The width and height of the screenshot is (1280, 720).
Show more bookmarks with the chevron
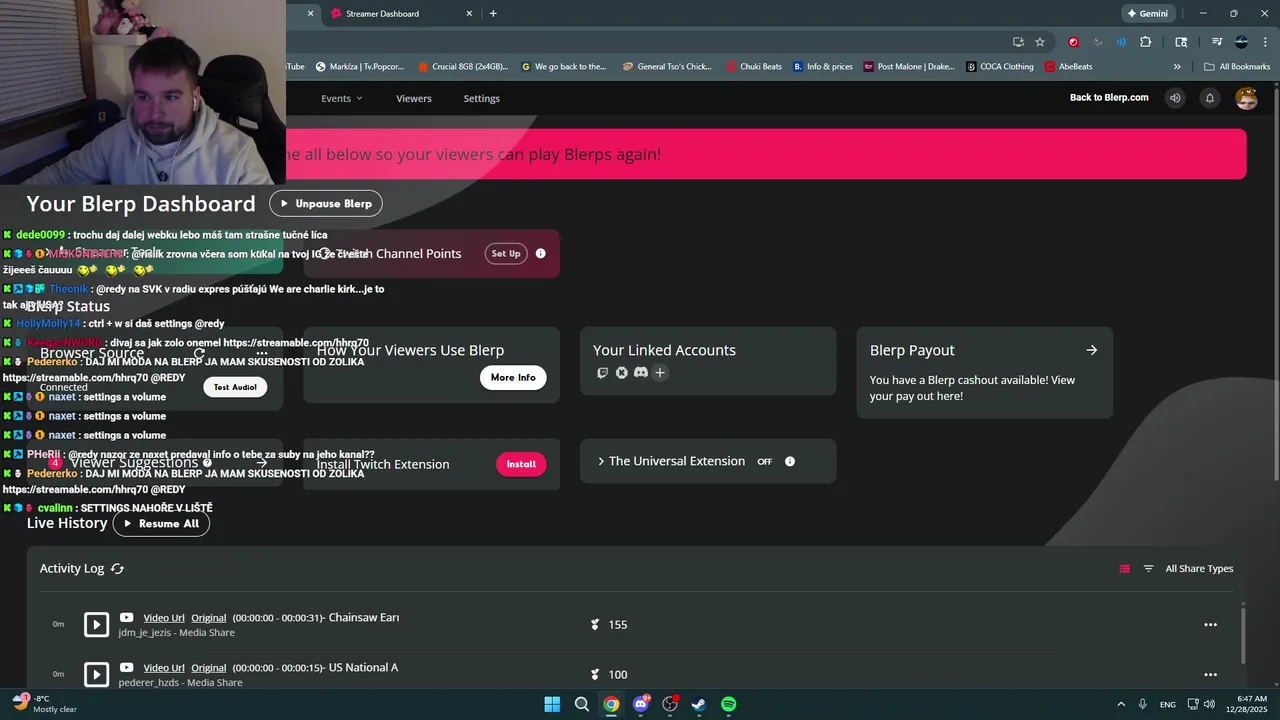click(1177, 67)
